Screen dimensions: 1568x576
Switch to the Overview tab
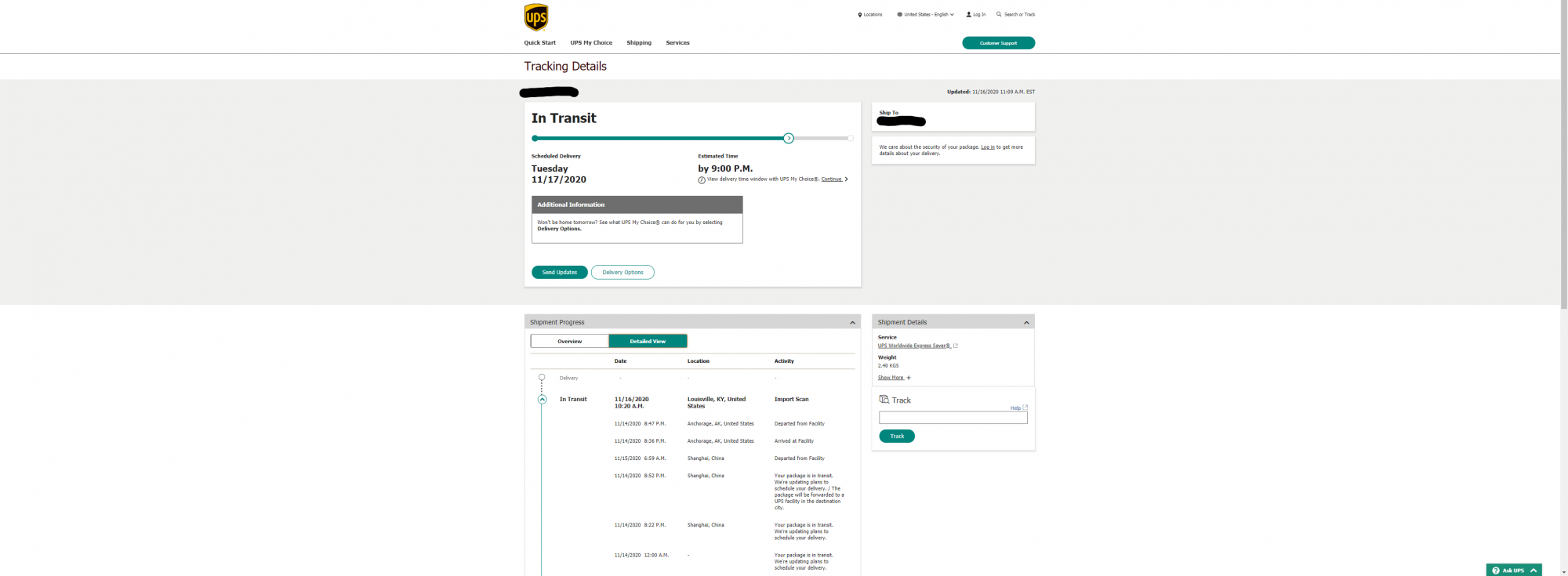click(570, 342)
